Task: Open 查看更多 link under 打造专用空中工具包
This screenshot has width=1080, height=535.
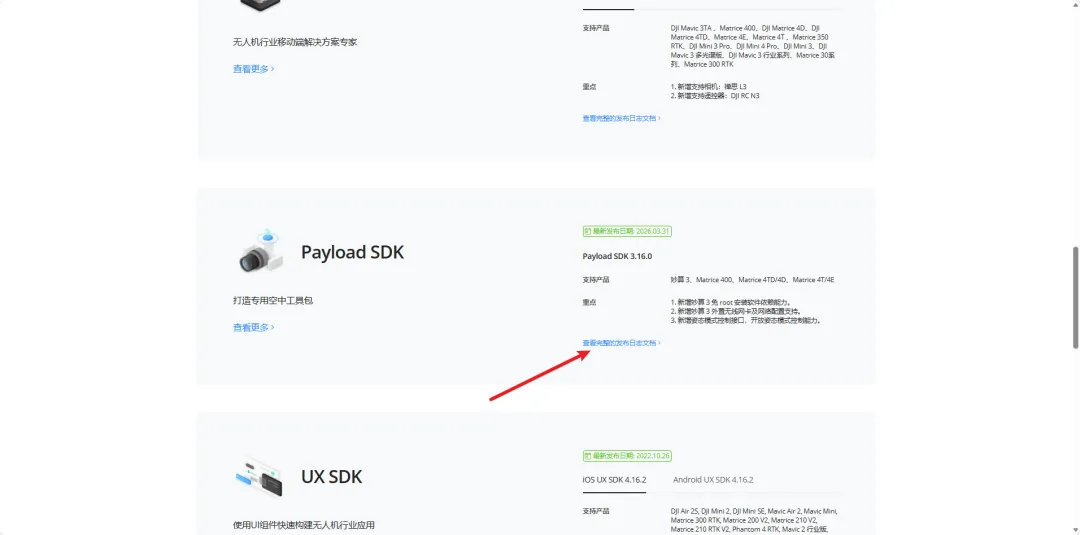Action: pyautogui.click(x=253, y=327)
